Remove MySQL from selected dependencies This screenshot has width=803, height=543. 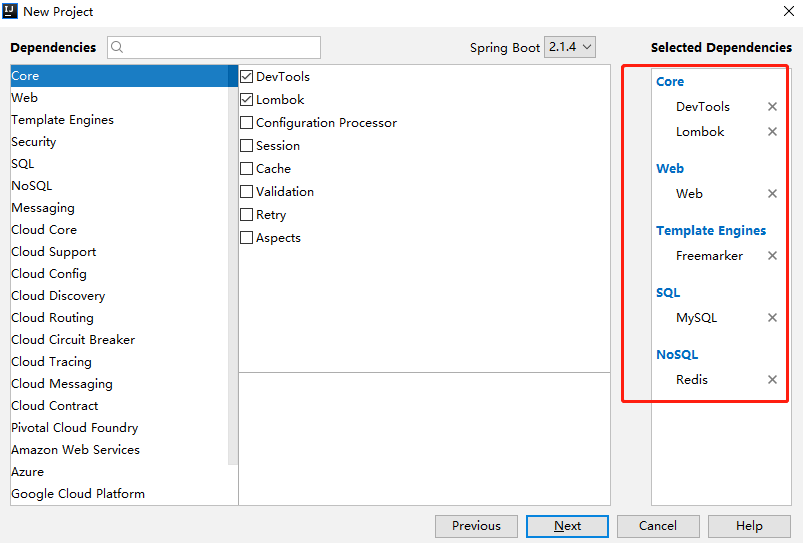pyautogui.click(x=772, y=318)
